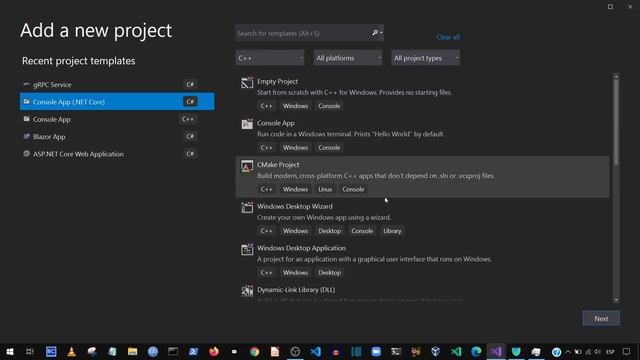Viewport: 640px width, 360px height.
Task: Open the All project types dropdown
Action: [425, 58]
